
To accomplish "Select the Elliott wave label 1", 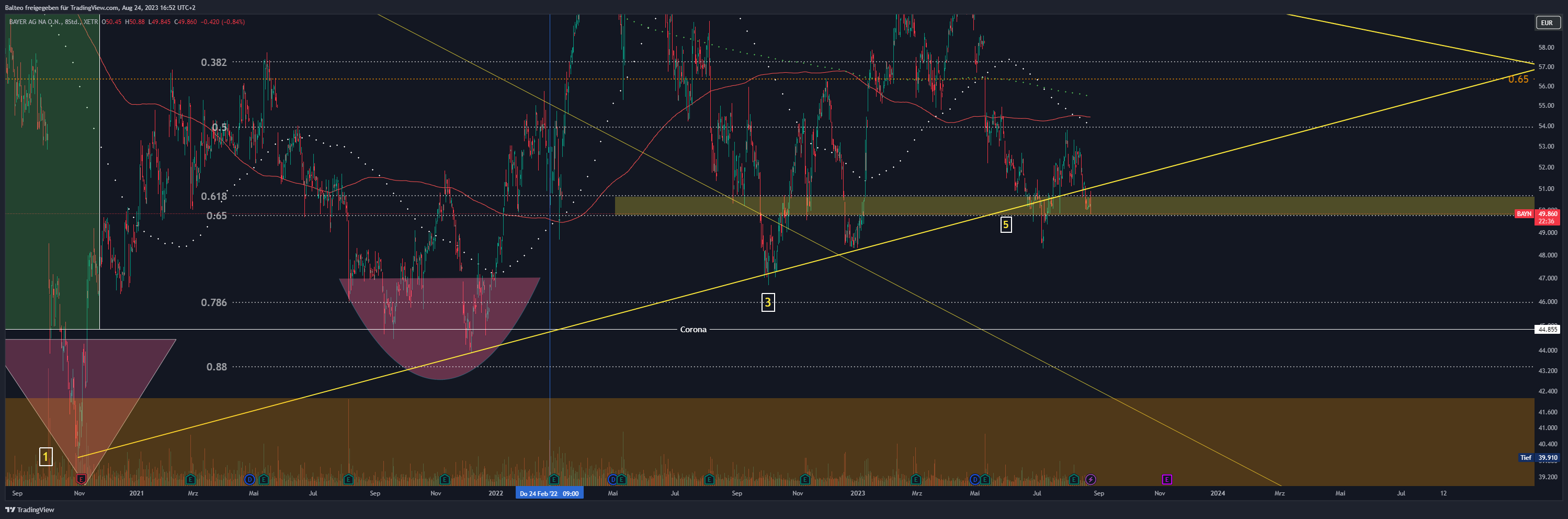I will 46,457.
